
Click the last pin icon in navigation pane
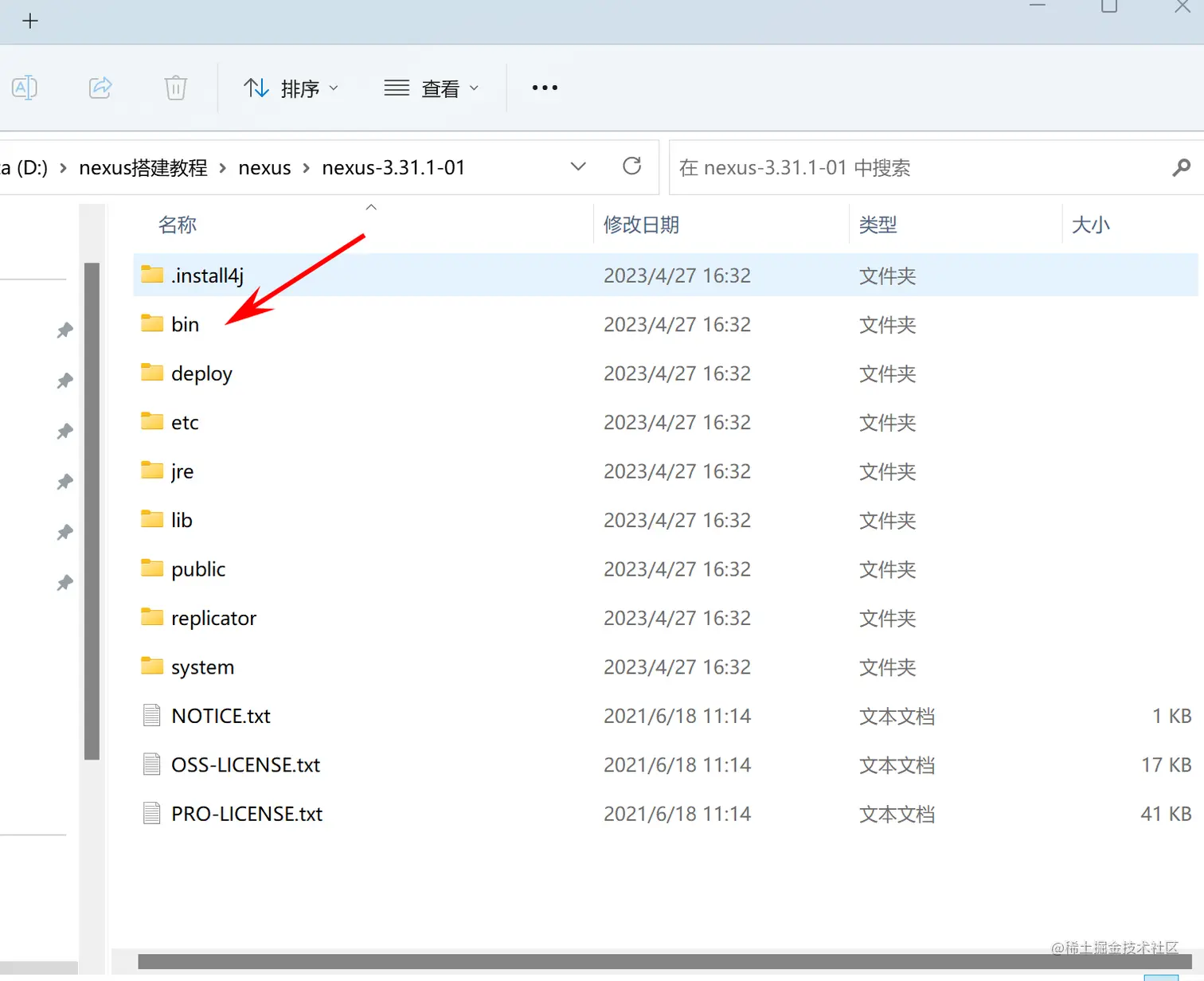tap(65, 583)
